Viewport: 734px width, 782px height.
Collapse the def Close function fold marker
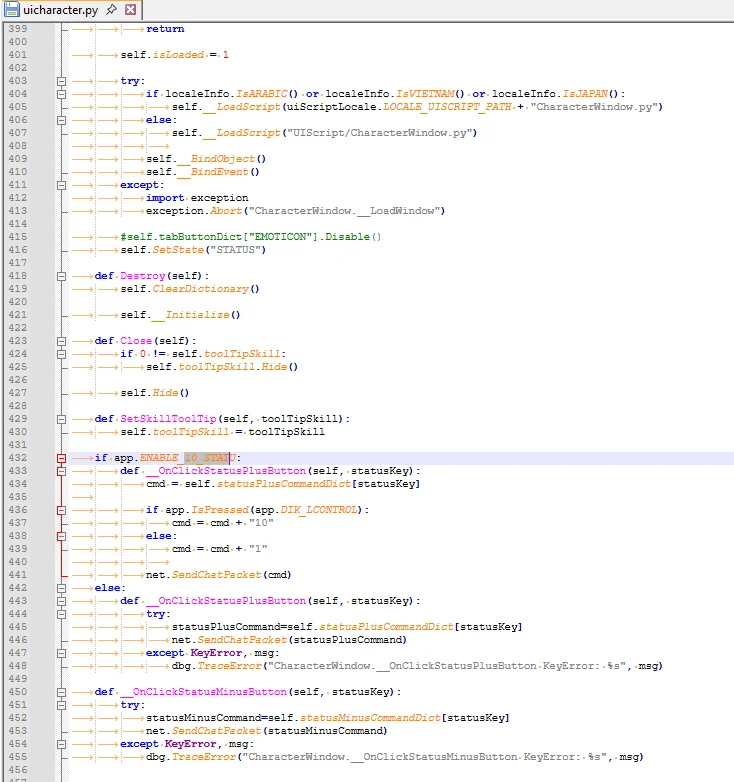pyautogui.click(x=61, y=341)
